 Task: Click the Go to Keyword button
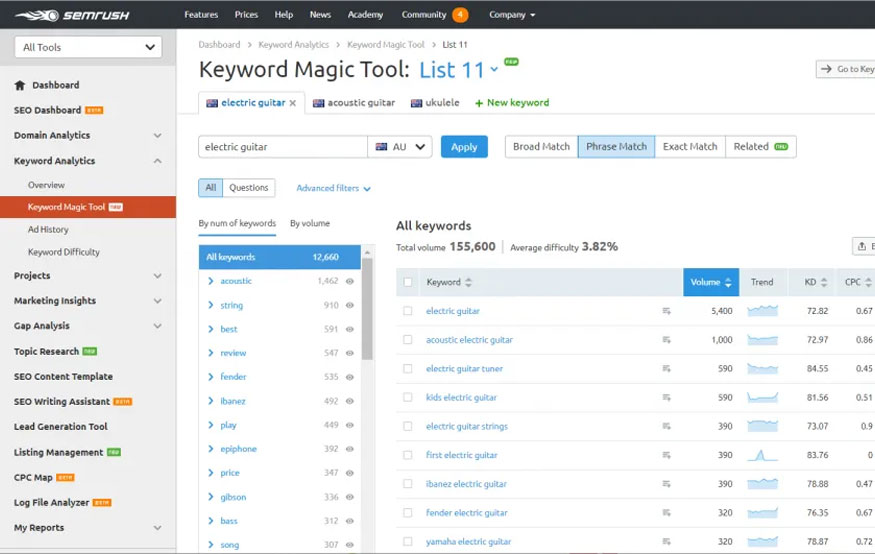(845, 69)
